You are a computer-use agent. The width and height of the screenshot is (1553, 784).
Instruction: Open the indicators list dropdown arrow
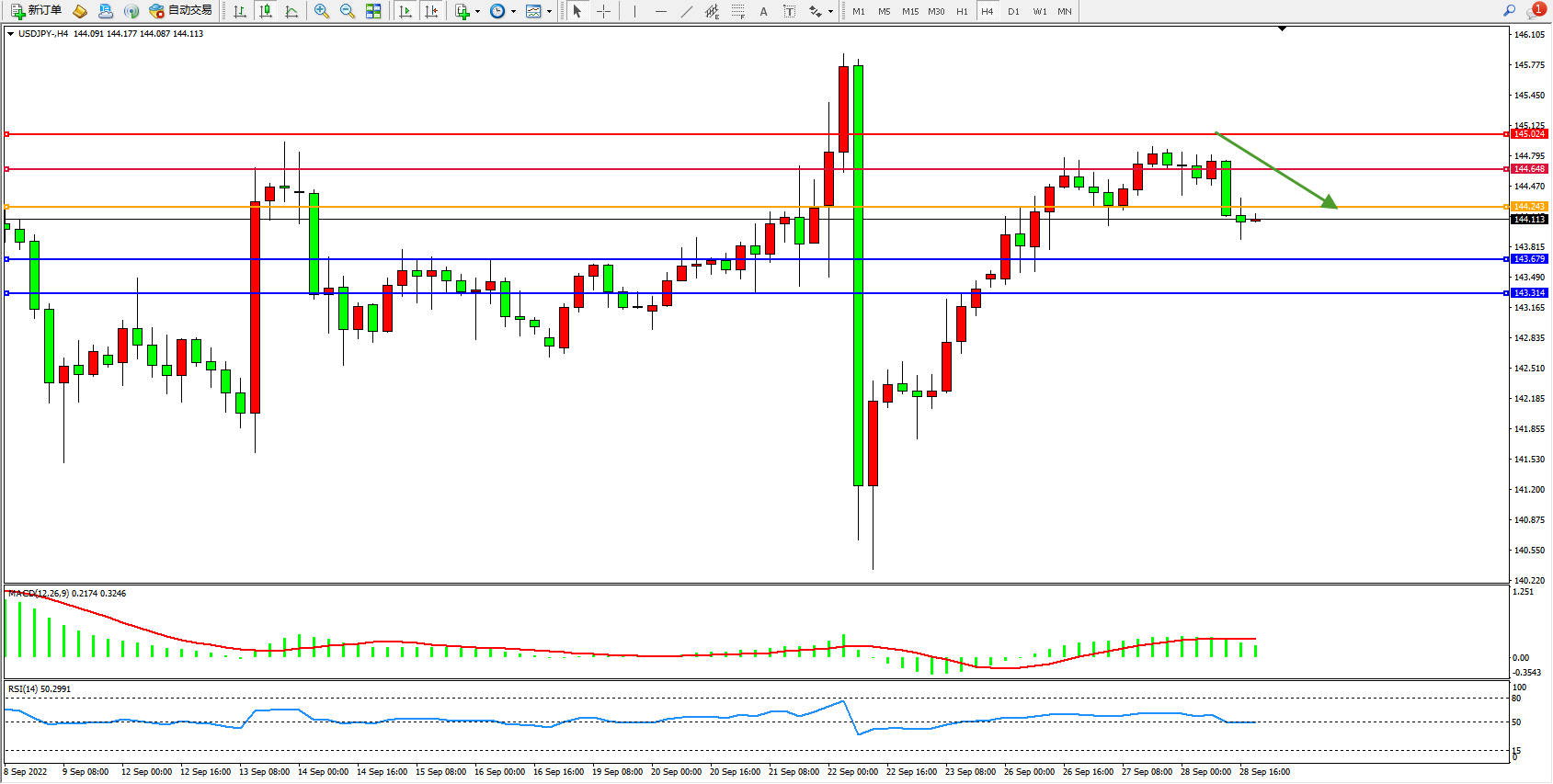477,12
